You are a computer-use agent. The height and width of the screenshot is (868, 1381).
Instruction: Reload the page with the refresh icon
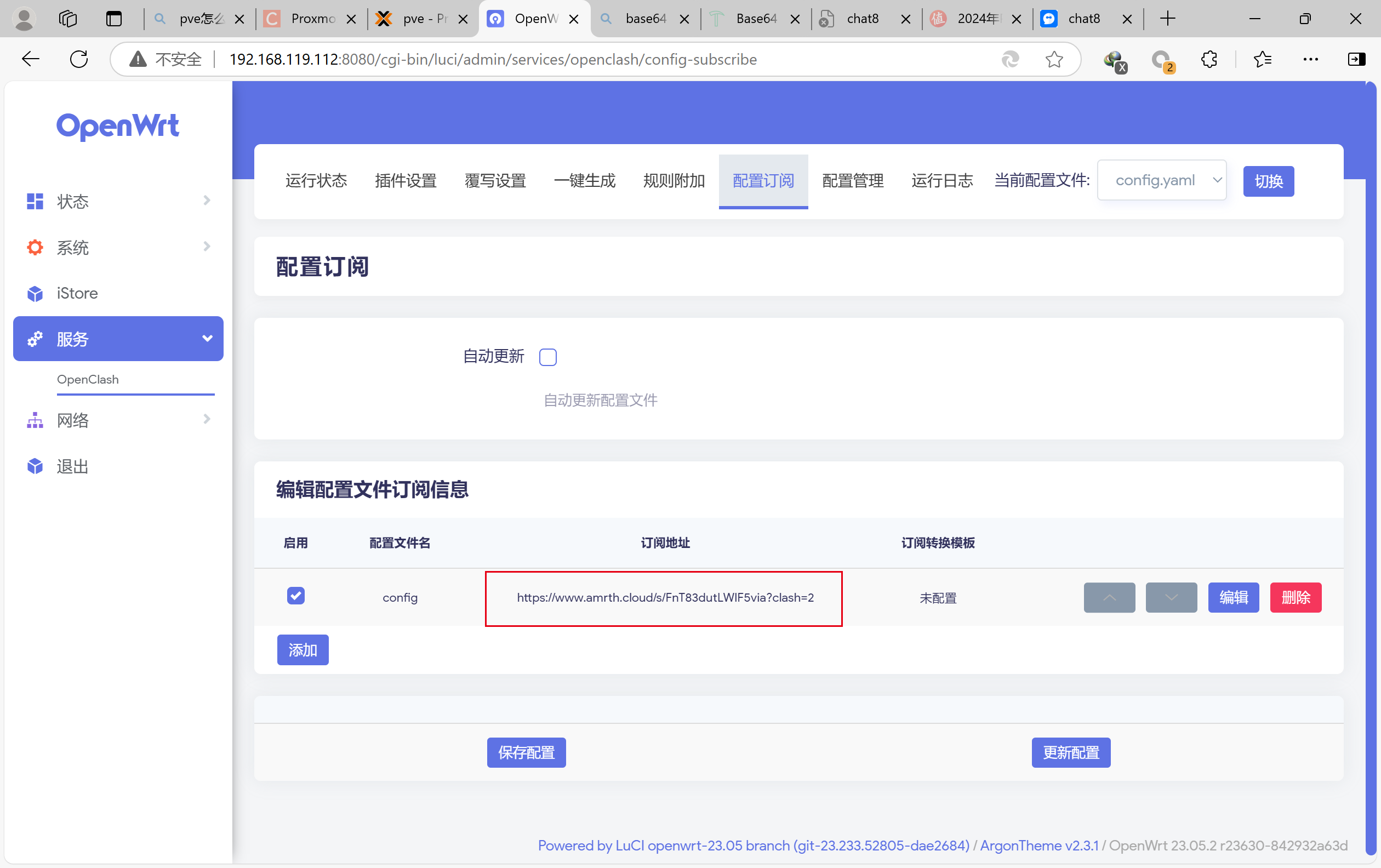coord(78,59)
